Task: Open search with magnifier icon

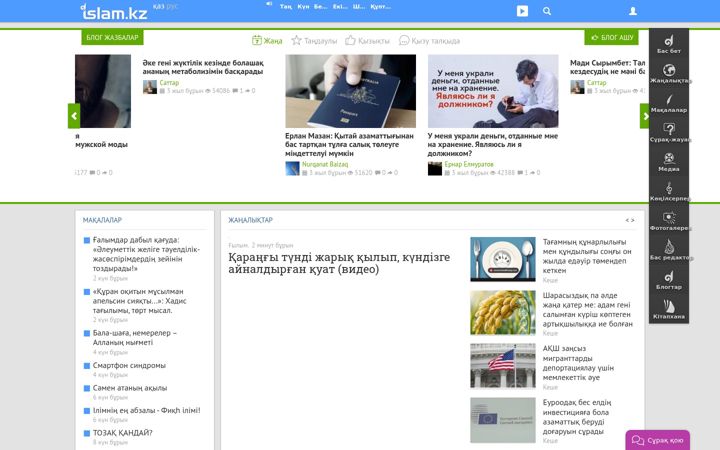Action: coord(546,11)
